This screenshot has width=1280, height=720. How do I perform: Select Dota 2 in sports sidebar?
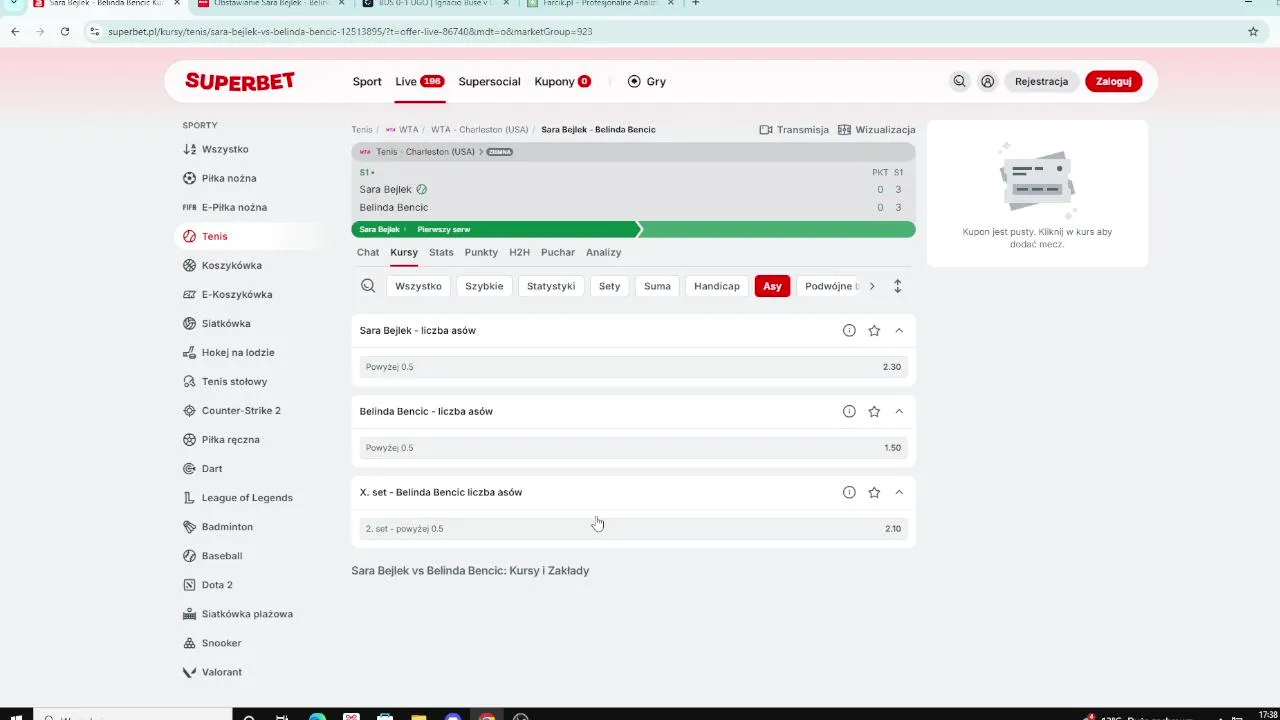tap(217, 584)
